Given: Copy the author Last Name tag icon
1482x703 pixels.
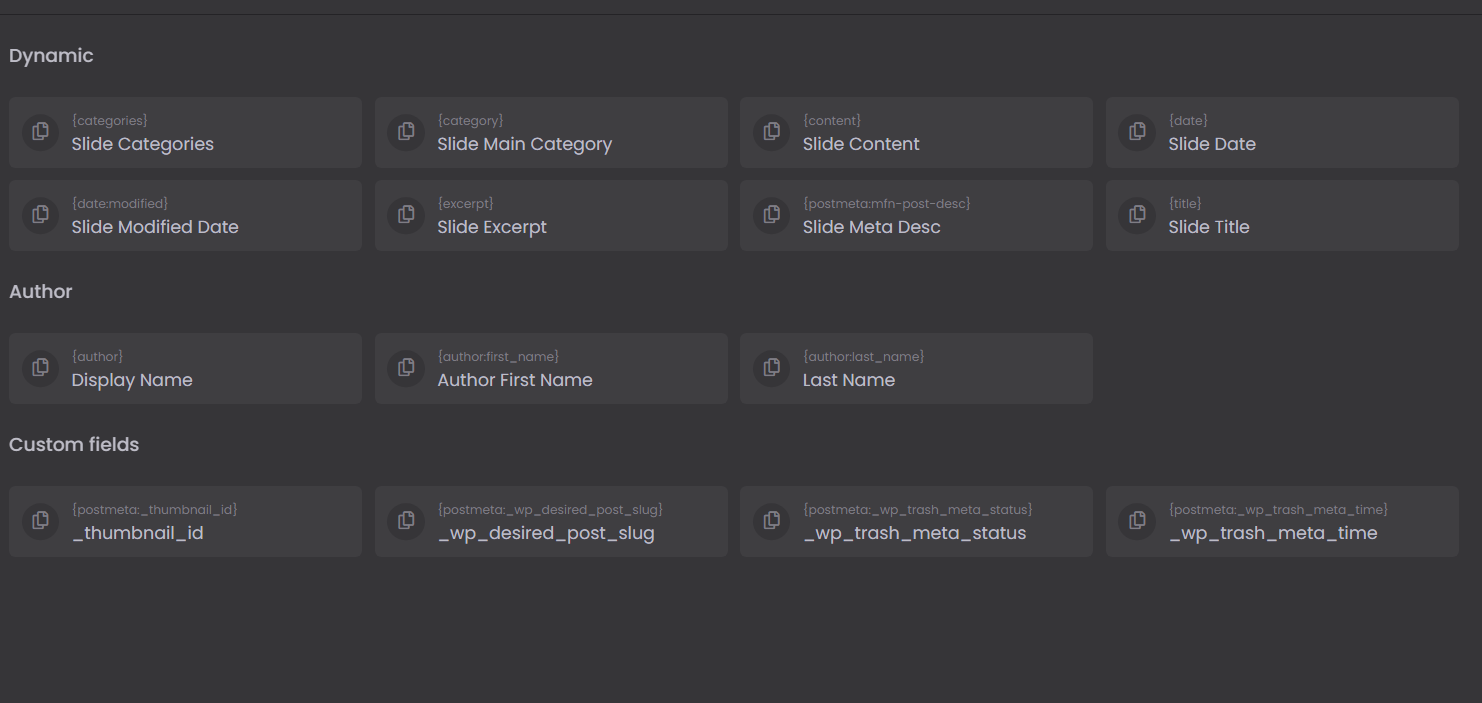Looking at the screenshot, I should pyautogui.click(x=771, y=368).
